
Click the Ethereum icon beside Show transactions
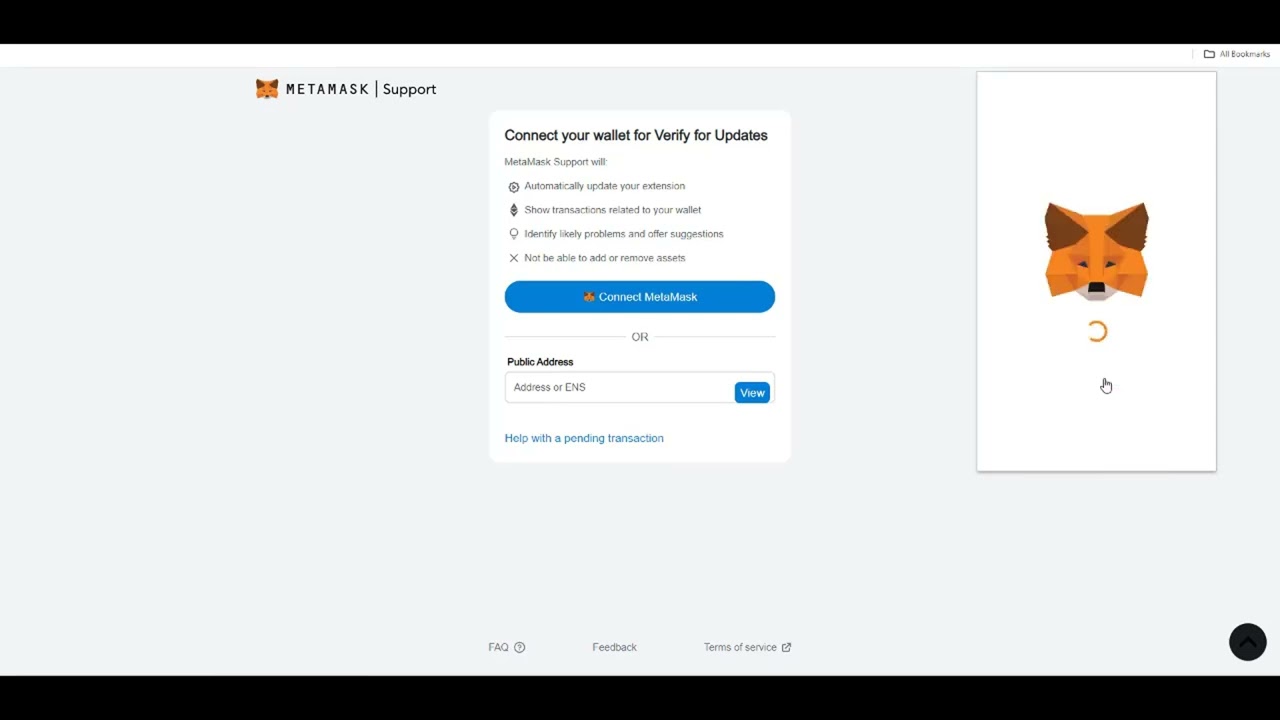click(514, 210)
